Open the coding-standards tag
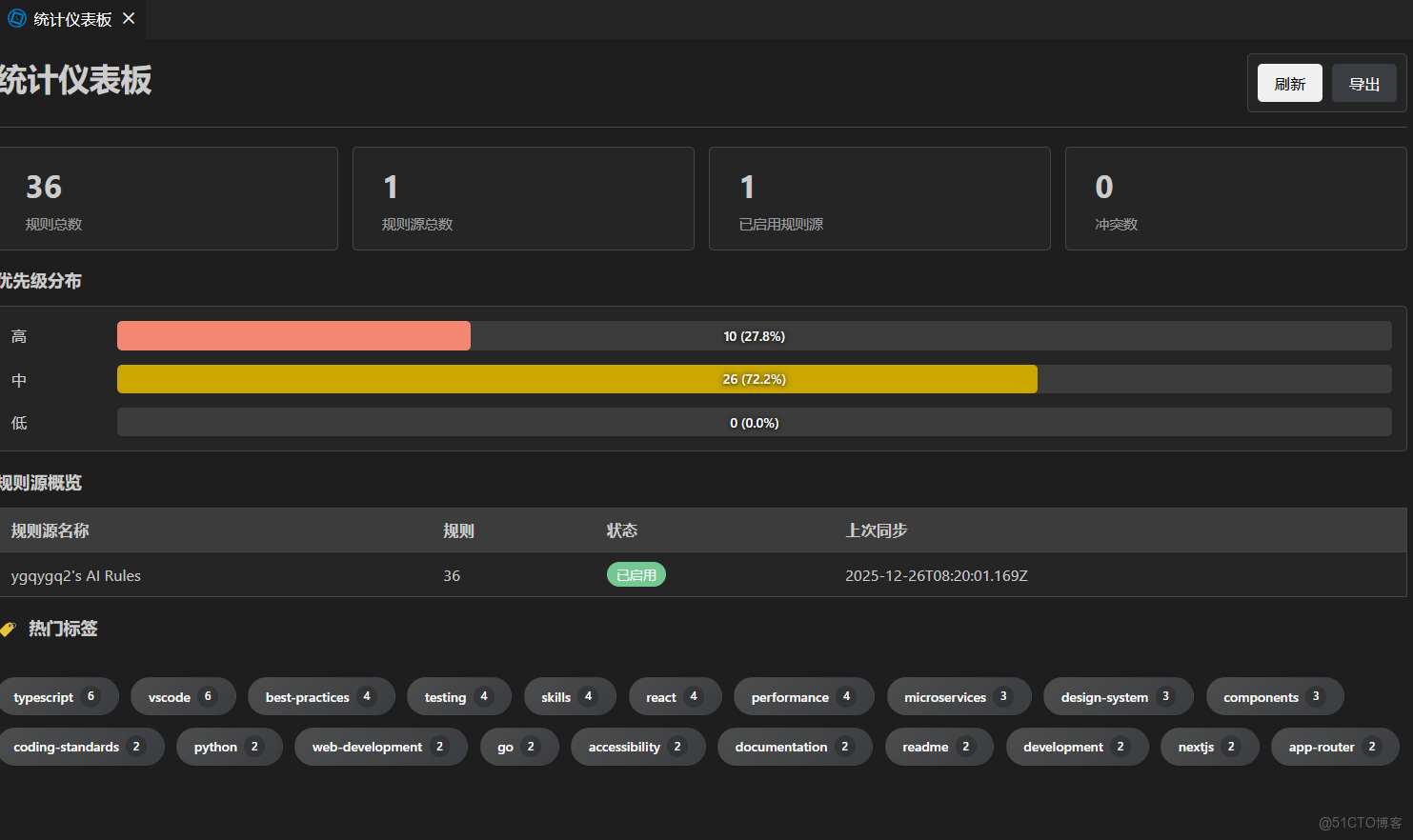 coord(81,747)
